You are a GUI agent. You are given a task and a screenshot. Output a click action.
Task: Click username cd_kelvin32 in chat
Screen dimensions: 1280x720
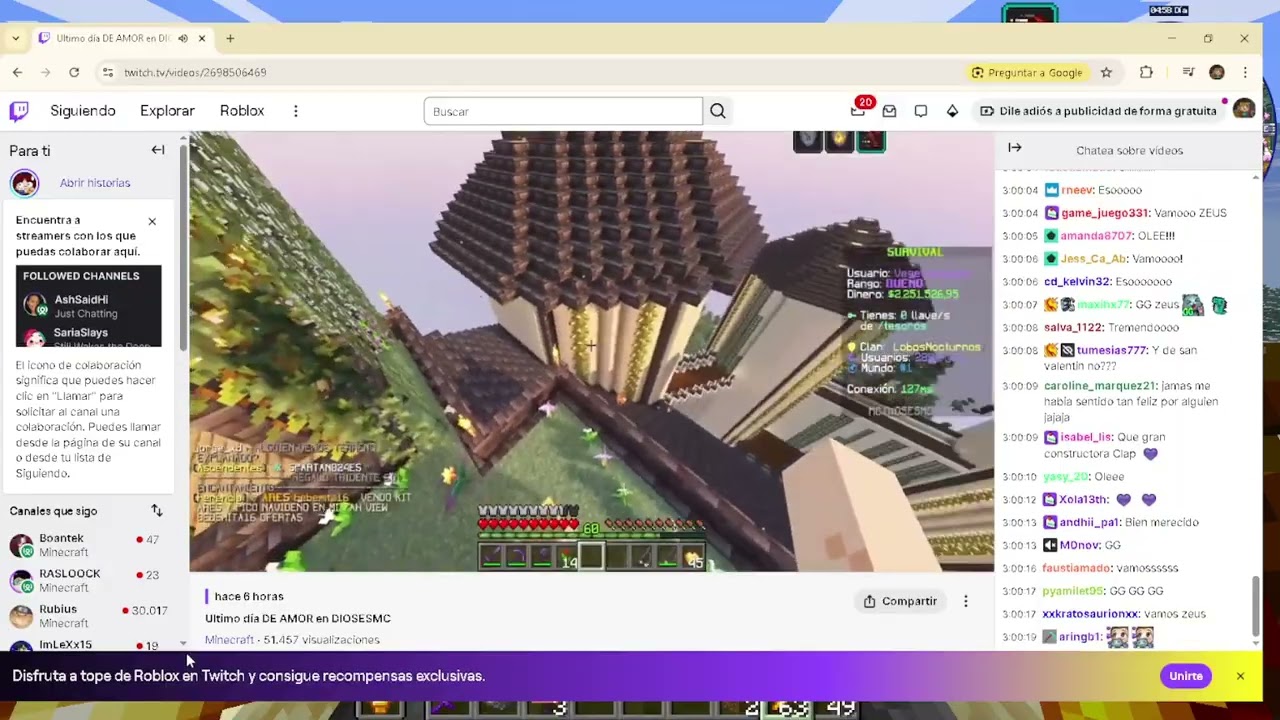pyautogui.click(x=1077, y=282)
